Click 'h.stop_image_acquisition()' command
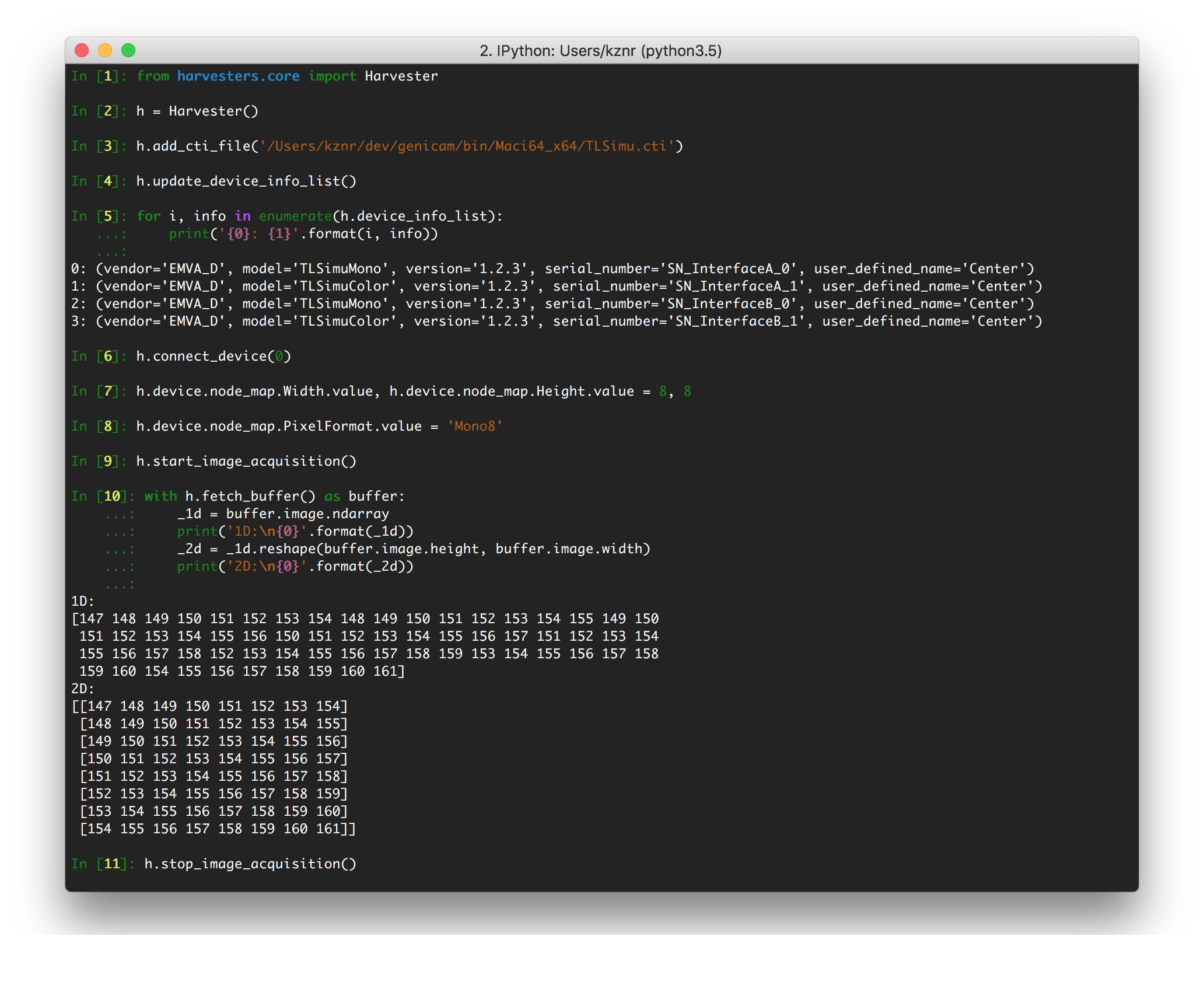This screenshot has width=1204, height=985. click(x=250, y=864)
